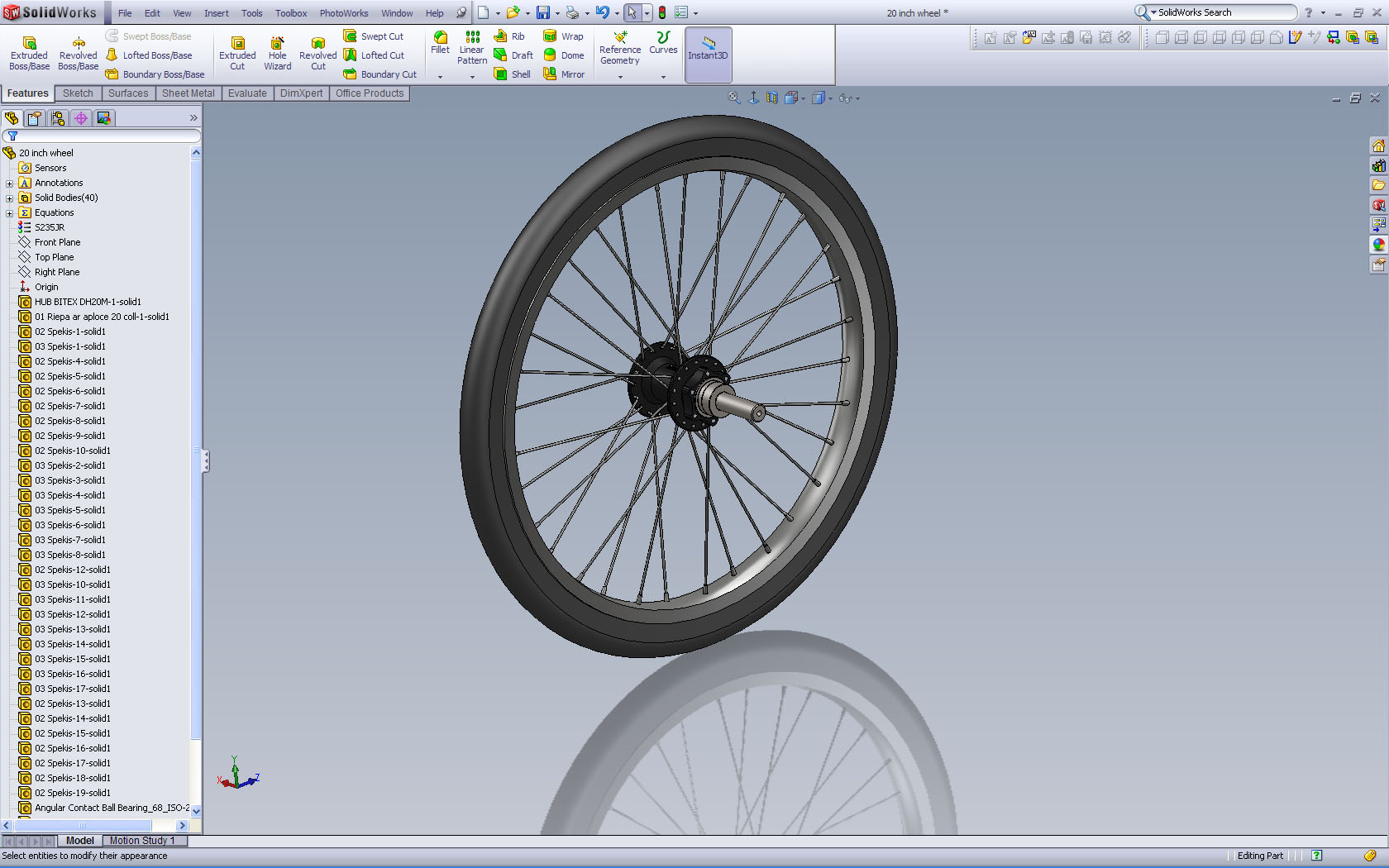Open the File menu
This screenshot has width=1389, height=868.
point(125,13)
